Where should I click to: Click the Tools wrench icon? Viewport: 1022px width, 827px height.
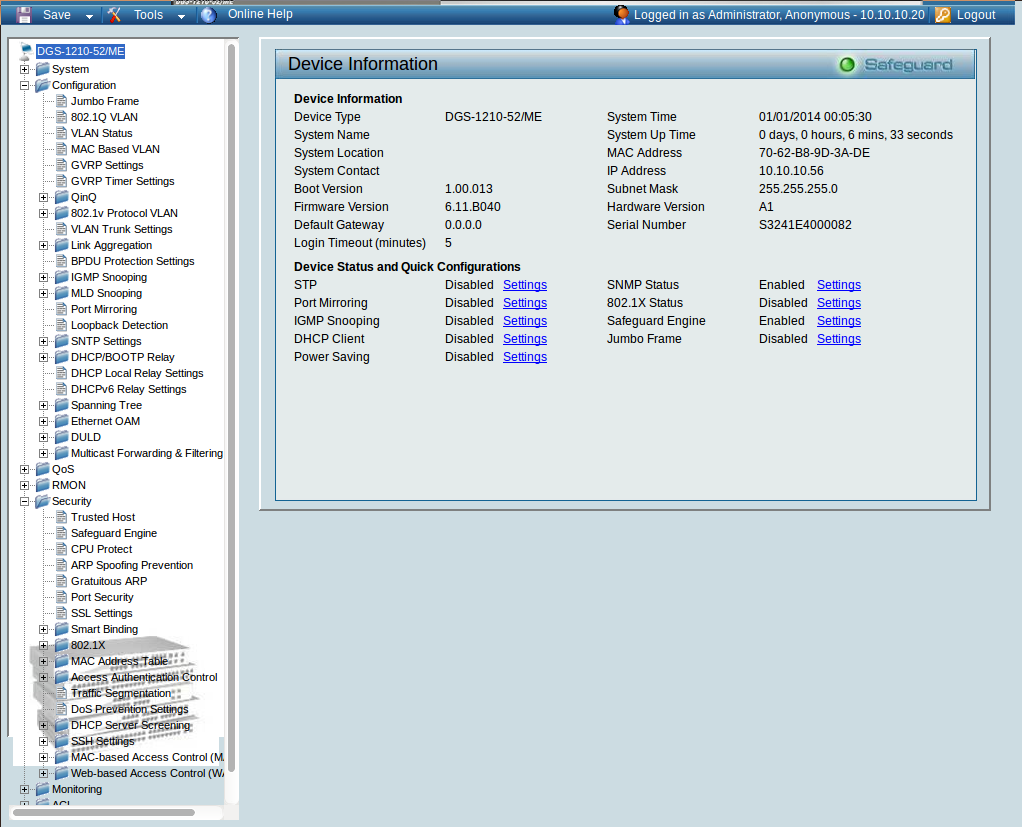[x=115, y=15]
